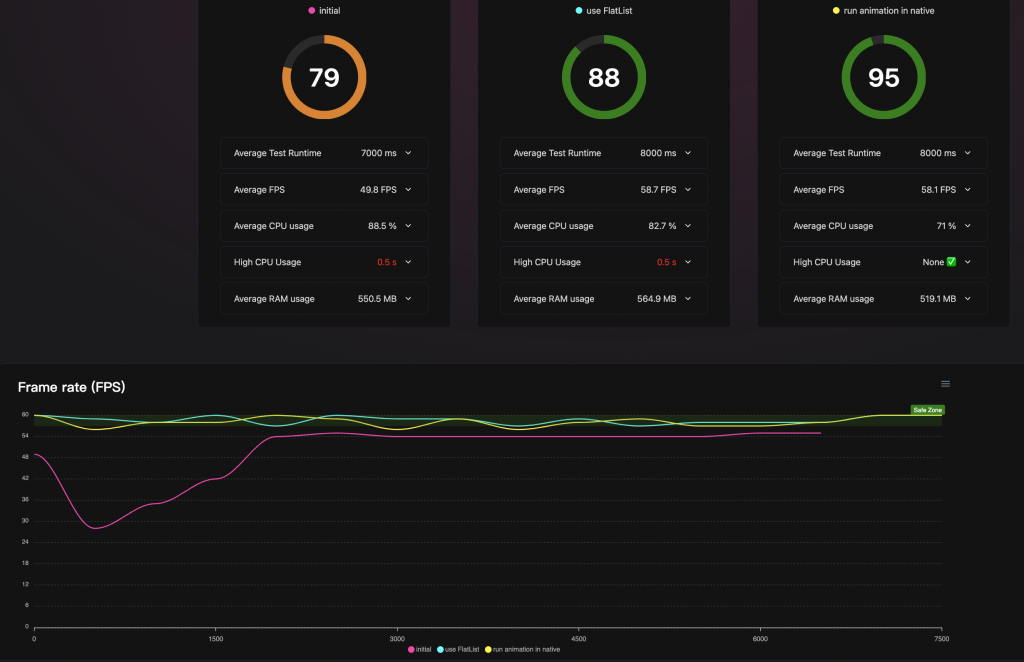Expand Average CPU usage 82.7 % row

pyautogui.click(x=603, y=226)
